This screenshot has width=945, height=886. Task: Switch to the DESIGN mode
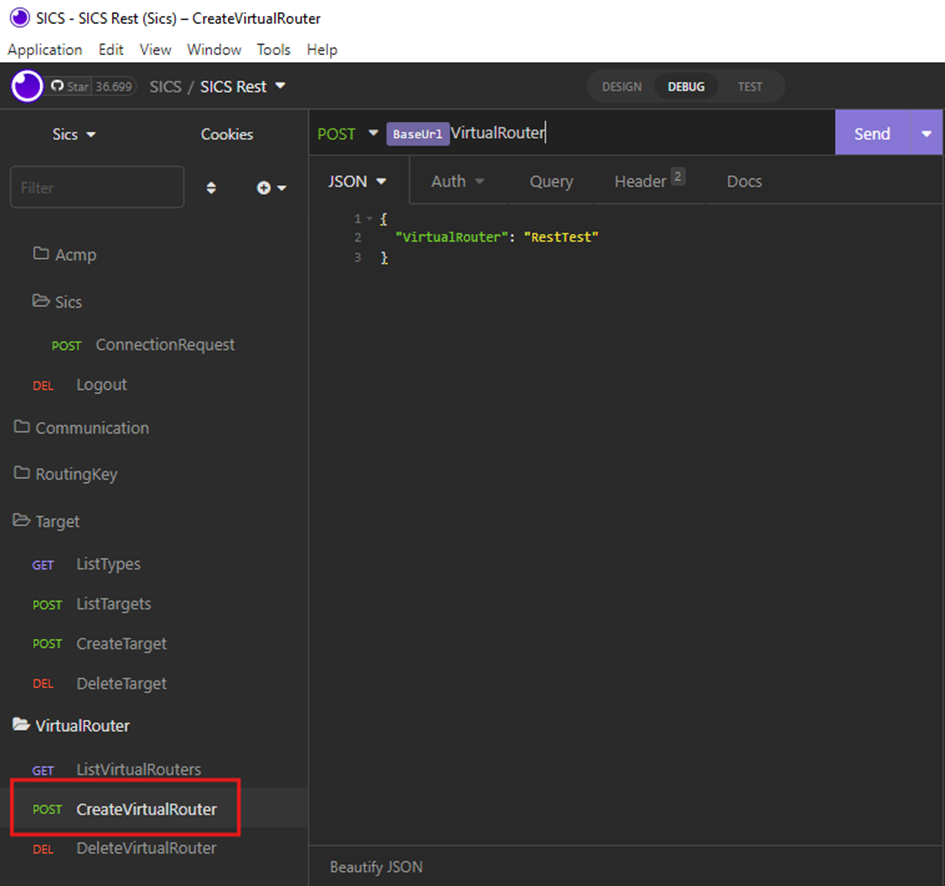[x=621, y=87]
